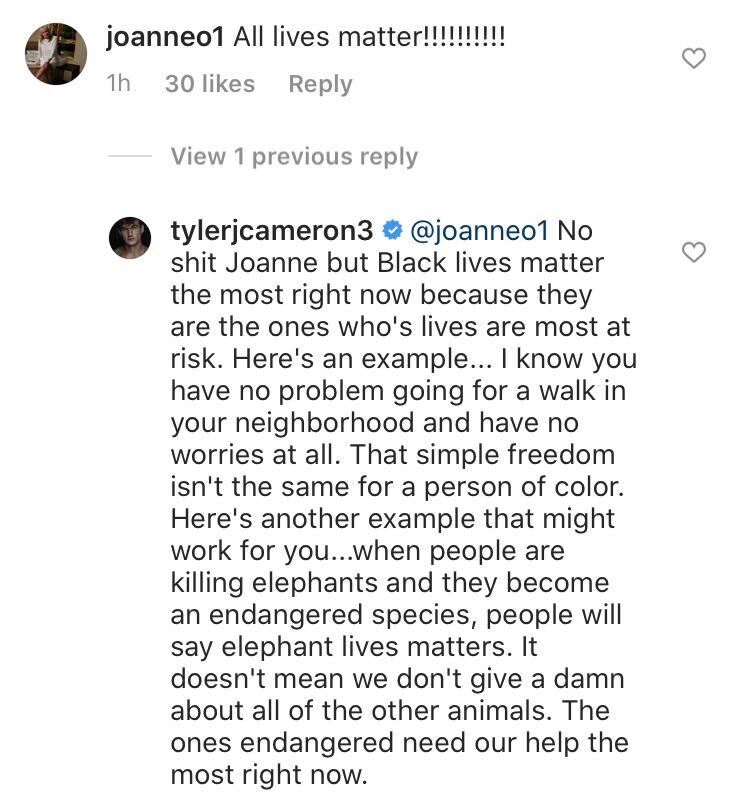This screenshot has height=800, width=750.
Task: Open tylerjcameron3's profile picture
Action: point(130,238)
